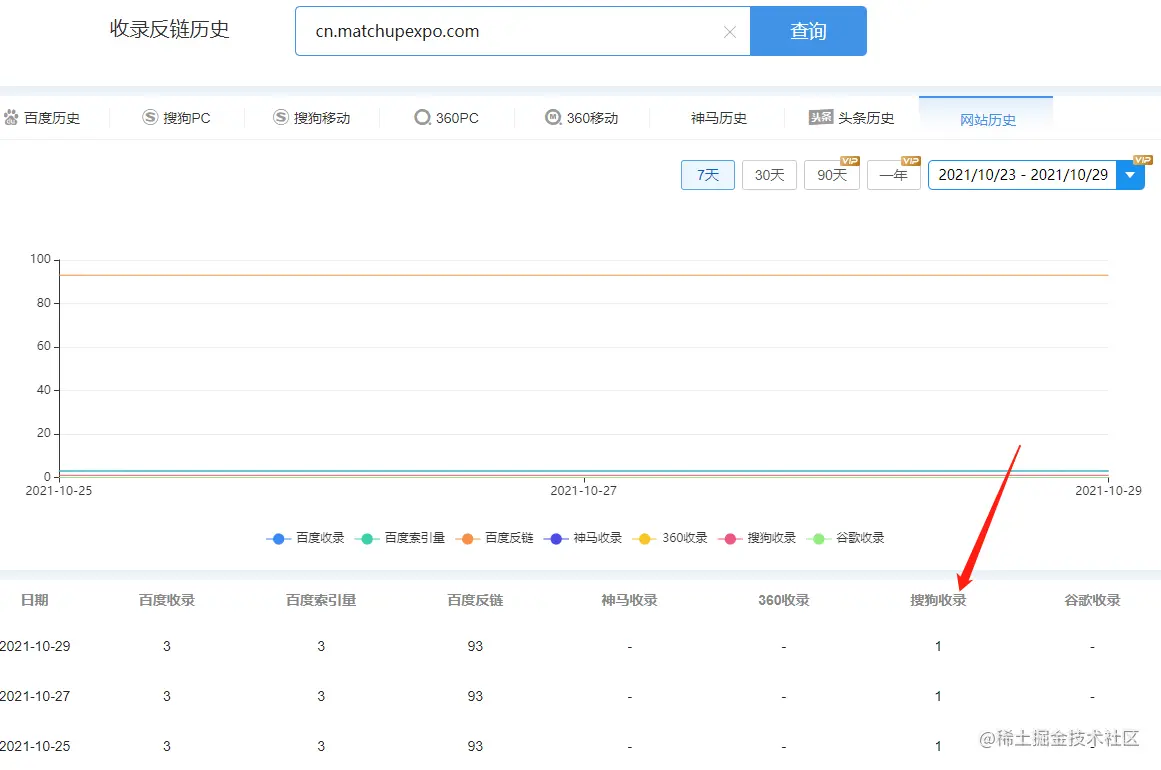1161x770 pixels.
Task: Choose the 30天 range button
Action: pyautogui.click(x=769, y=175)
